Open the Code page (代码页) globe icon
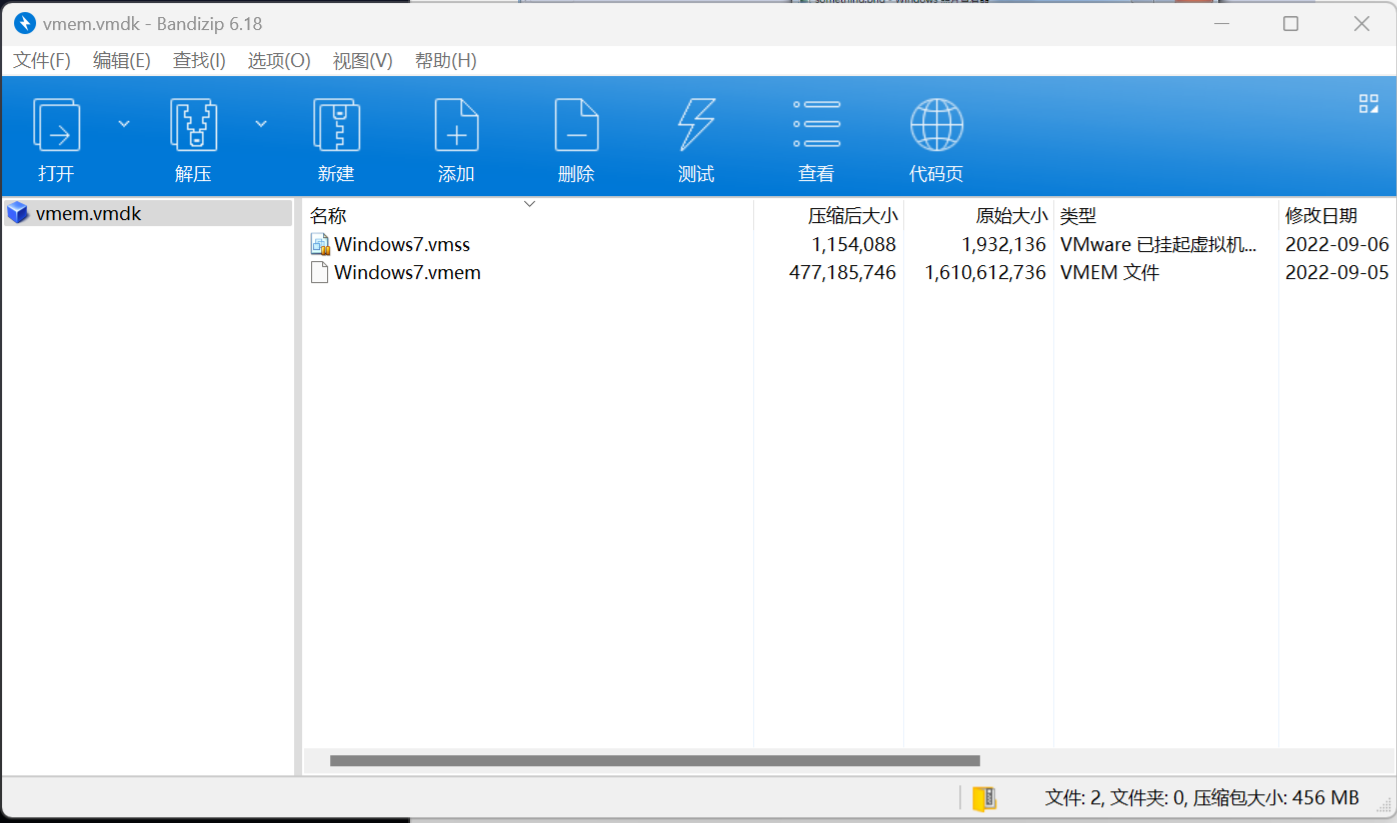 [936, 125]
